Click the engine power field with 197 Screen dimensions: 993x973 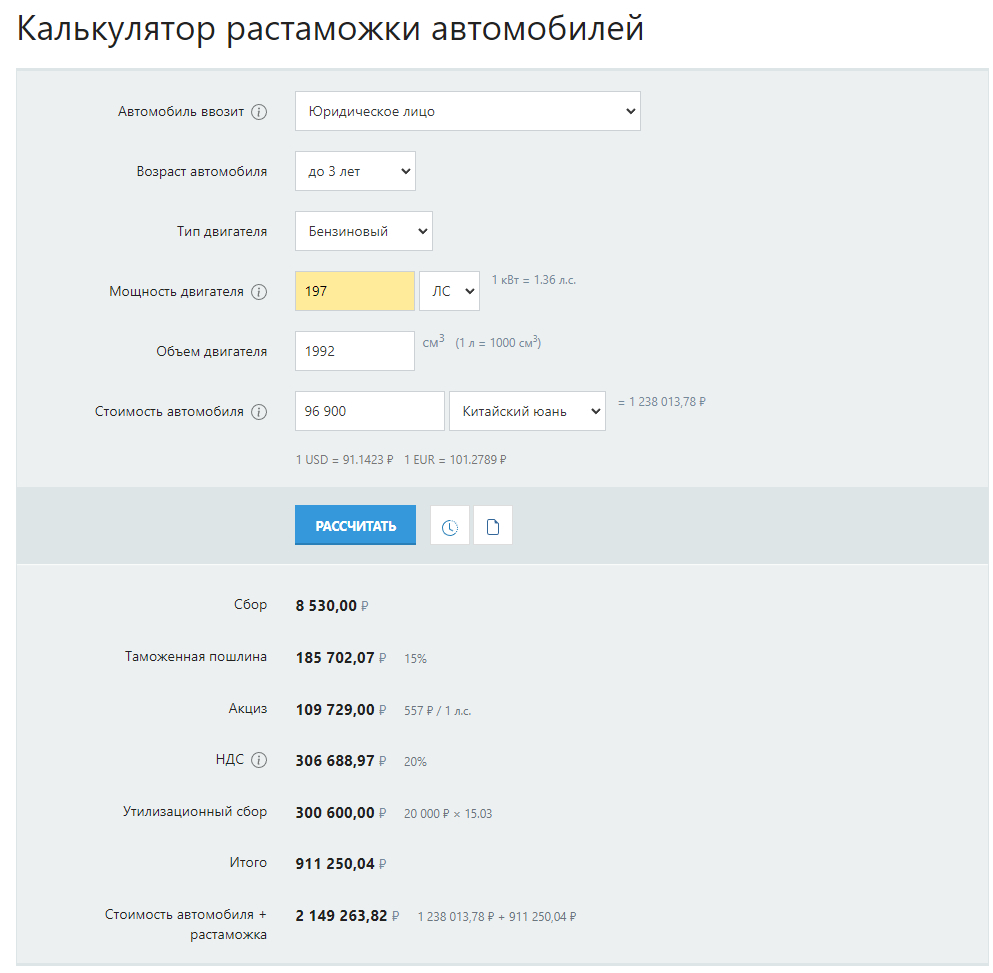(x=354, y=291)
